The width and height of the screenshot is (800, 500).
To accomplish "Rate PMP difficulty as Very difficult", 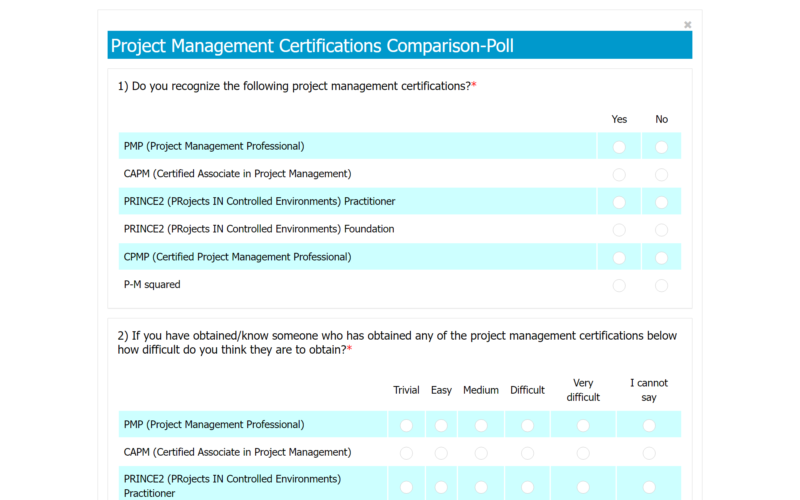I will tap(583, 425).
